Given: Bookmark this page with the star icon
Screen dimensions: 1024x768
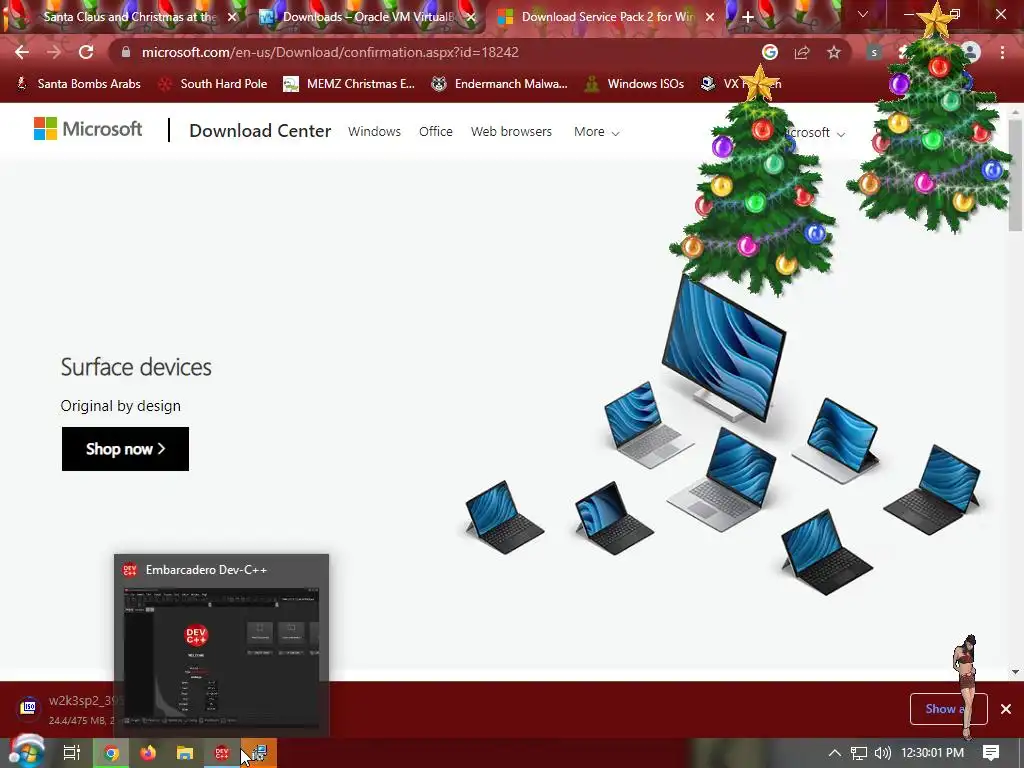Looking at the screenshot, I should (834, 52).
